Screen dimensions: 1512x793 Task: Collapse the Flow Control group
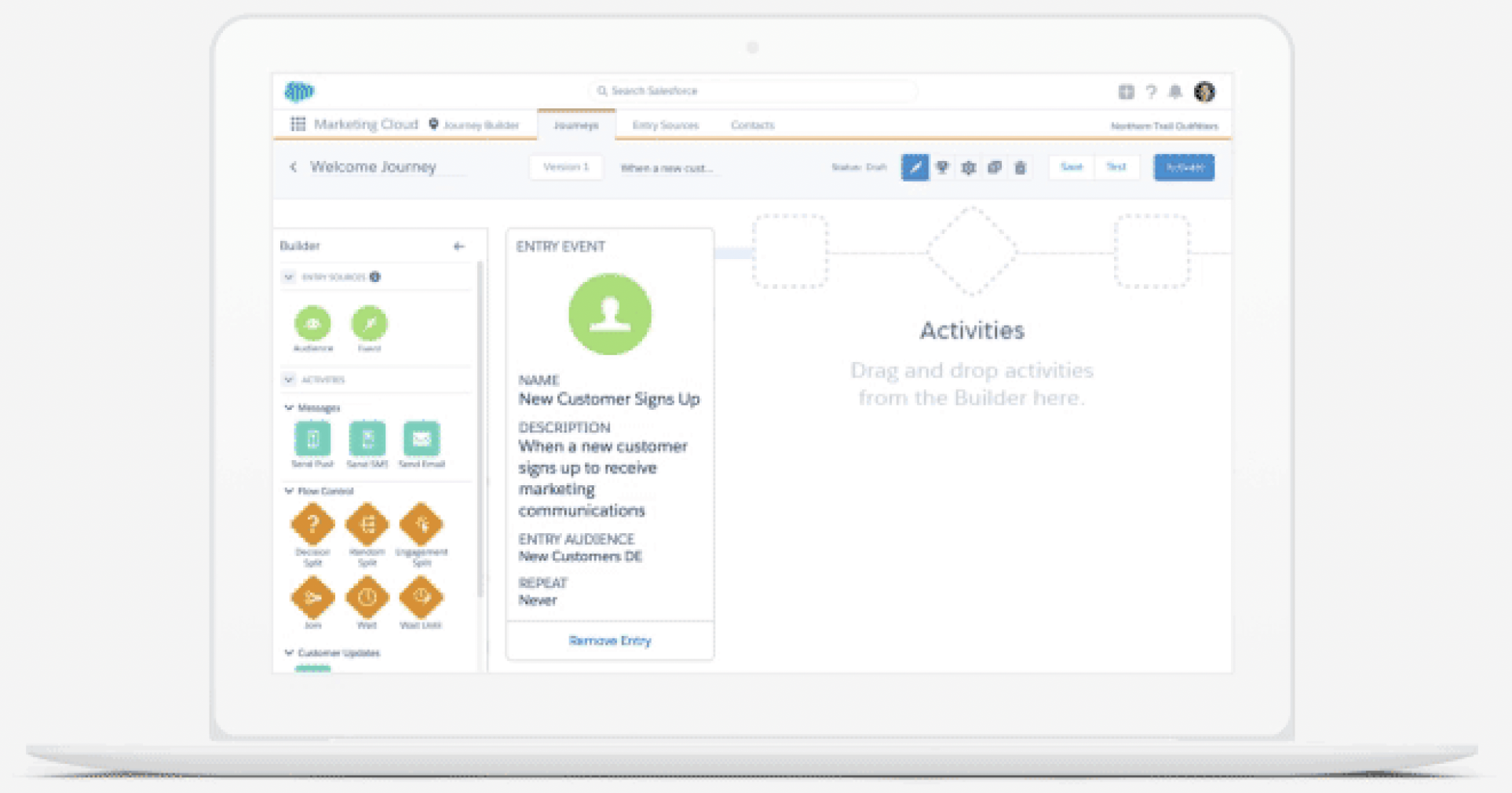(289, 491)
